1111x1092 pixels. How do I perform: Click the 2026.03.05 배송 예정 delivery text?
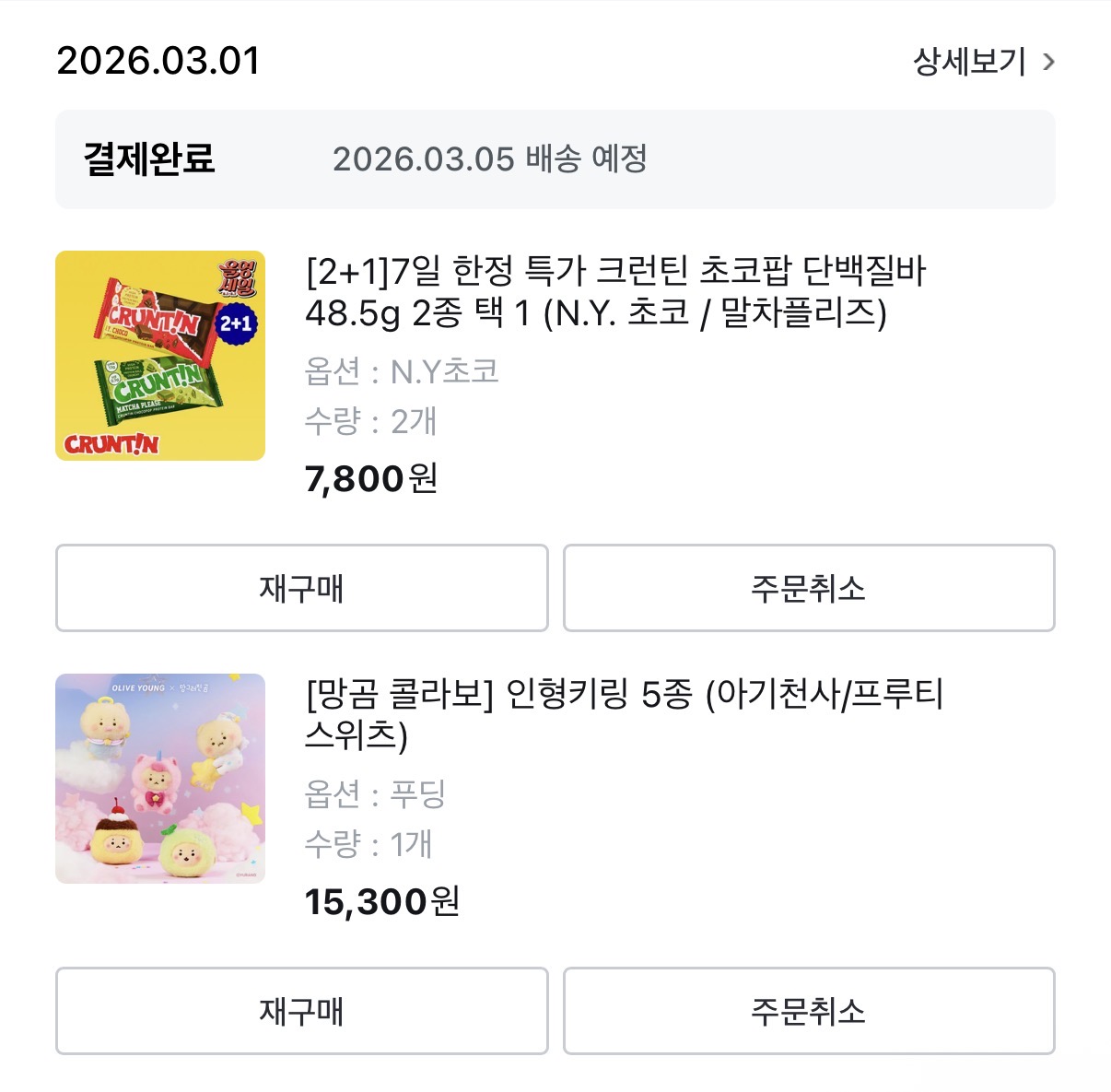click(x=489, y=159)
